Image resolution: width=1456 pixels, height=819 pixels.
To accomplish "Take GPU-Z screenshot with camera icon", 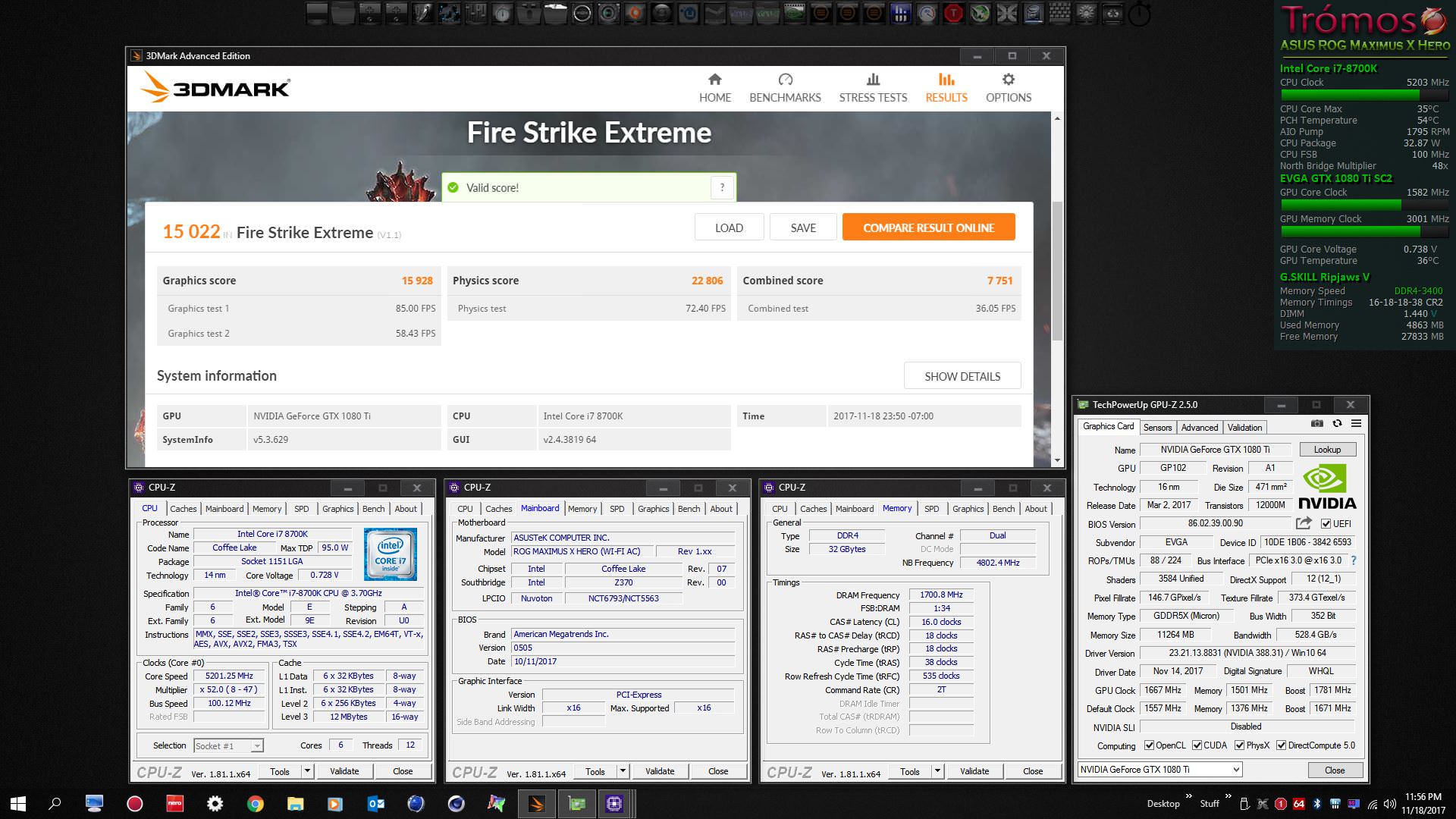I will pyautogui.click(x=1317, y=424).
